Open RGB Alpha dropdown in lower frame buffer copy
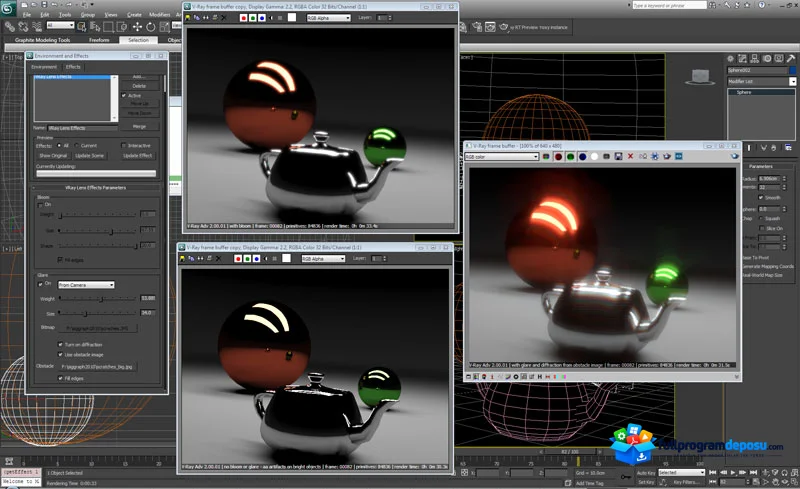The width and height of the screenshot is (800, 489). tap(323, 259)
